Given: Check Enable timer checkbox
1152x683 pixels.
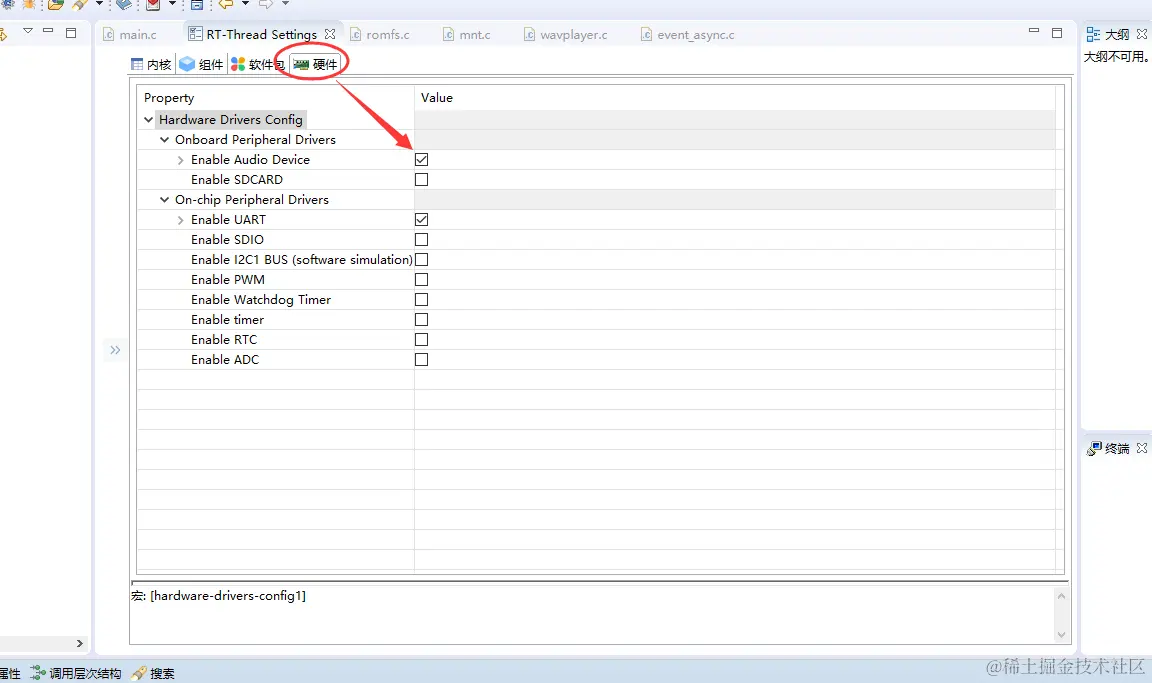Looking at the screenshot, I should [421, 319].
